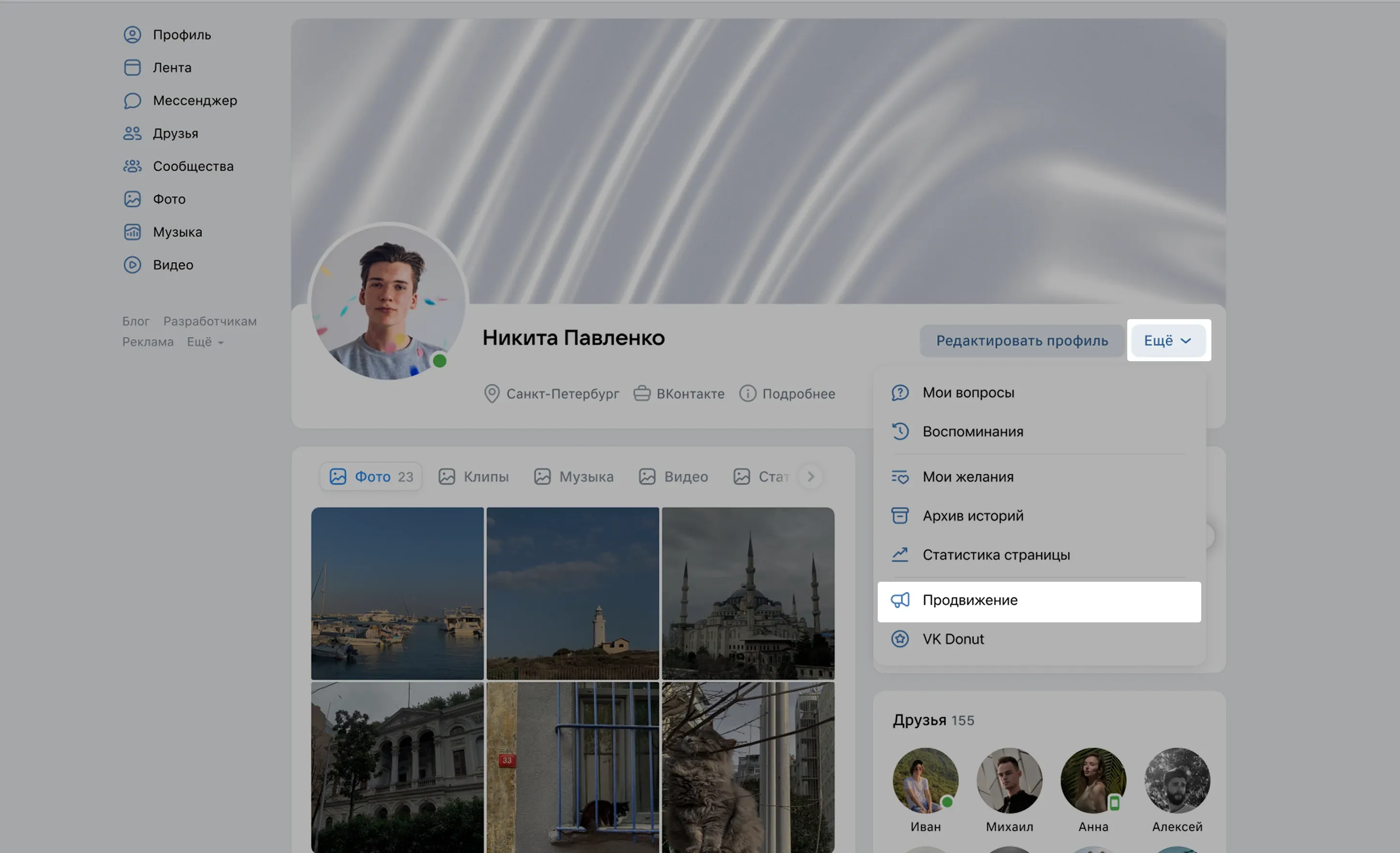1400x853 pixels.
Task: Click Редактировать профиль button
Action: coord(1022,341)
